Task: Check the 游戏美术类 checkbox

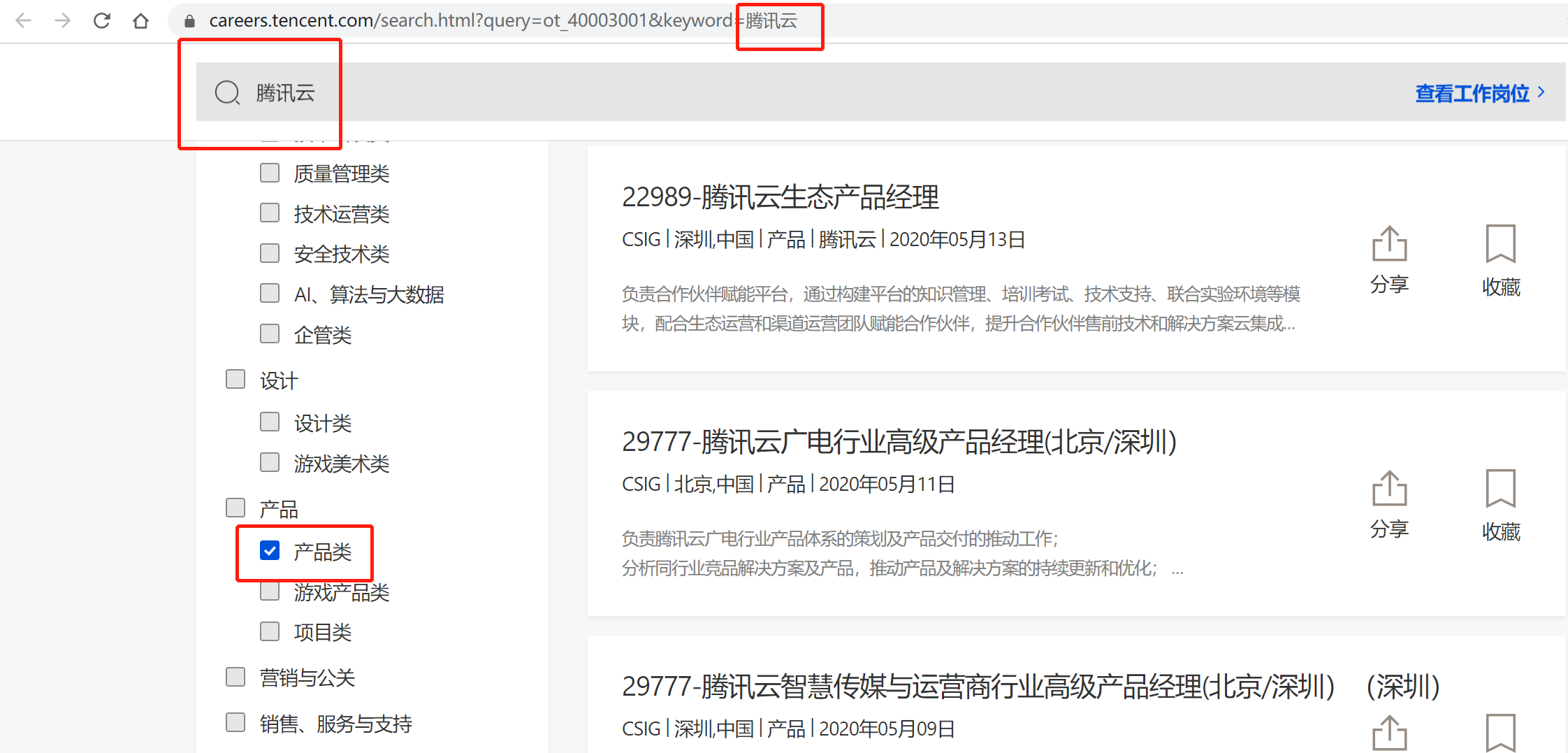Action: click(270, 462)
